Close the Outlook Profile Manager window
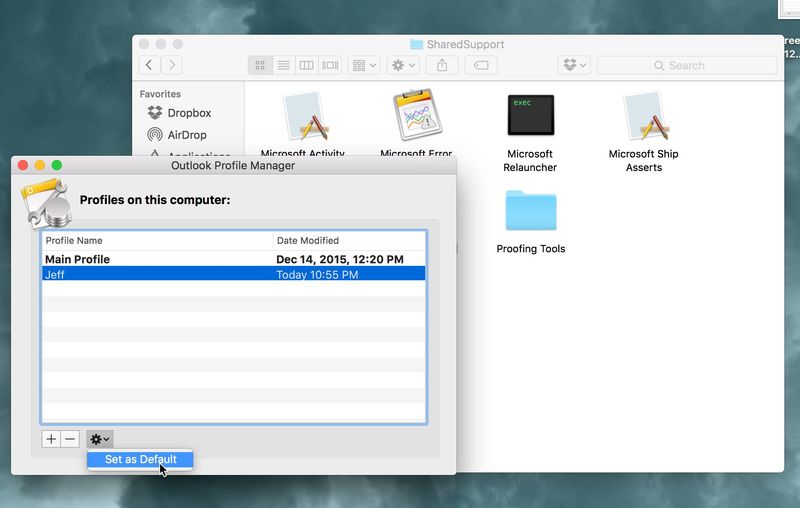800x508 pixels. point(23,165)
